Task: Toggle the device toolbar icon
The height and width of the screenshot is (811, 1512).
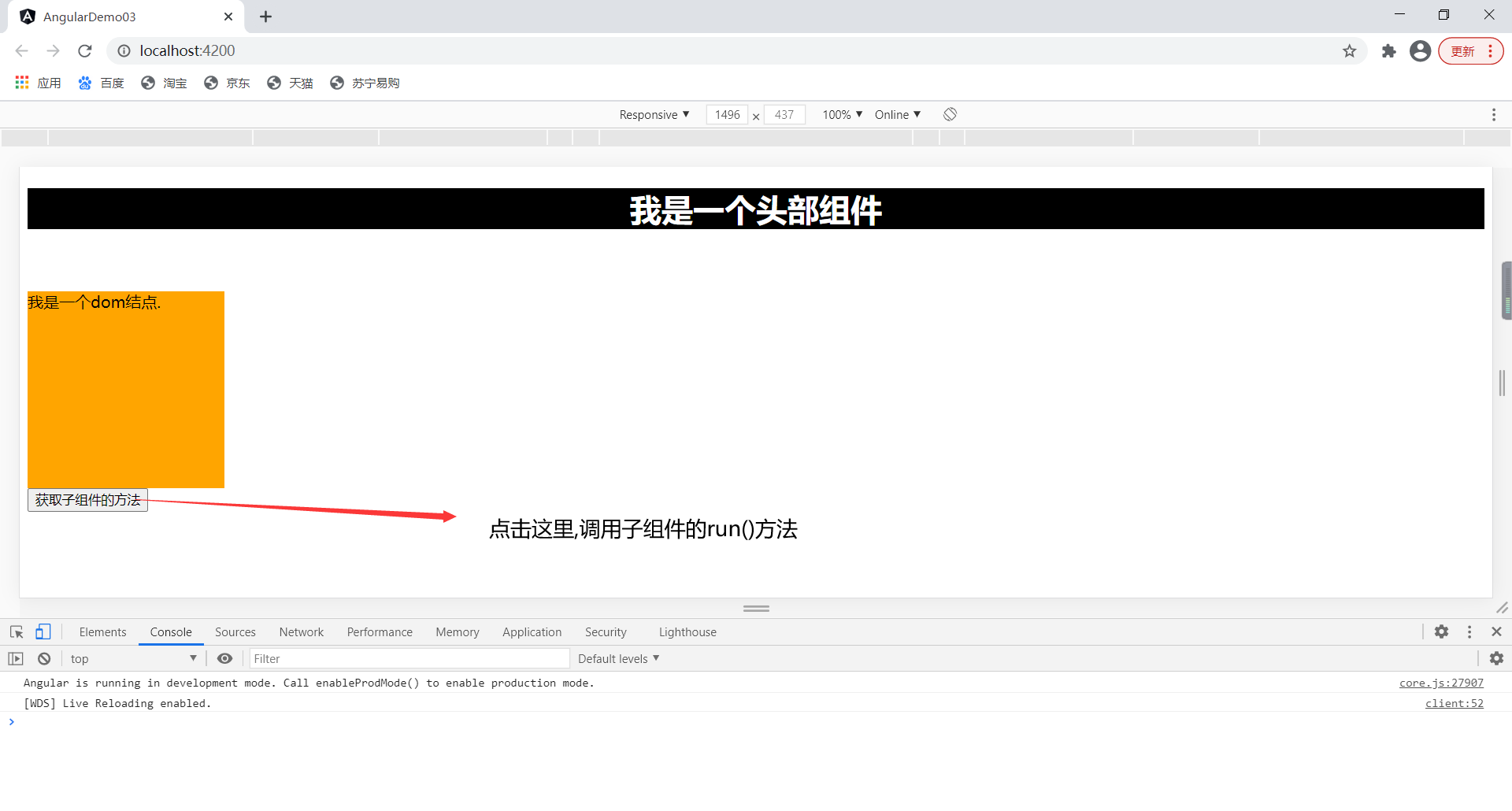Action: point(43,632)
